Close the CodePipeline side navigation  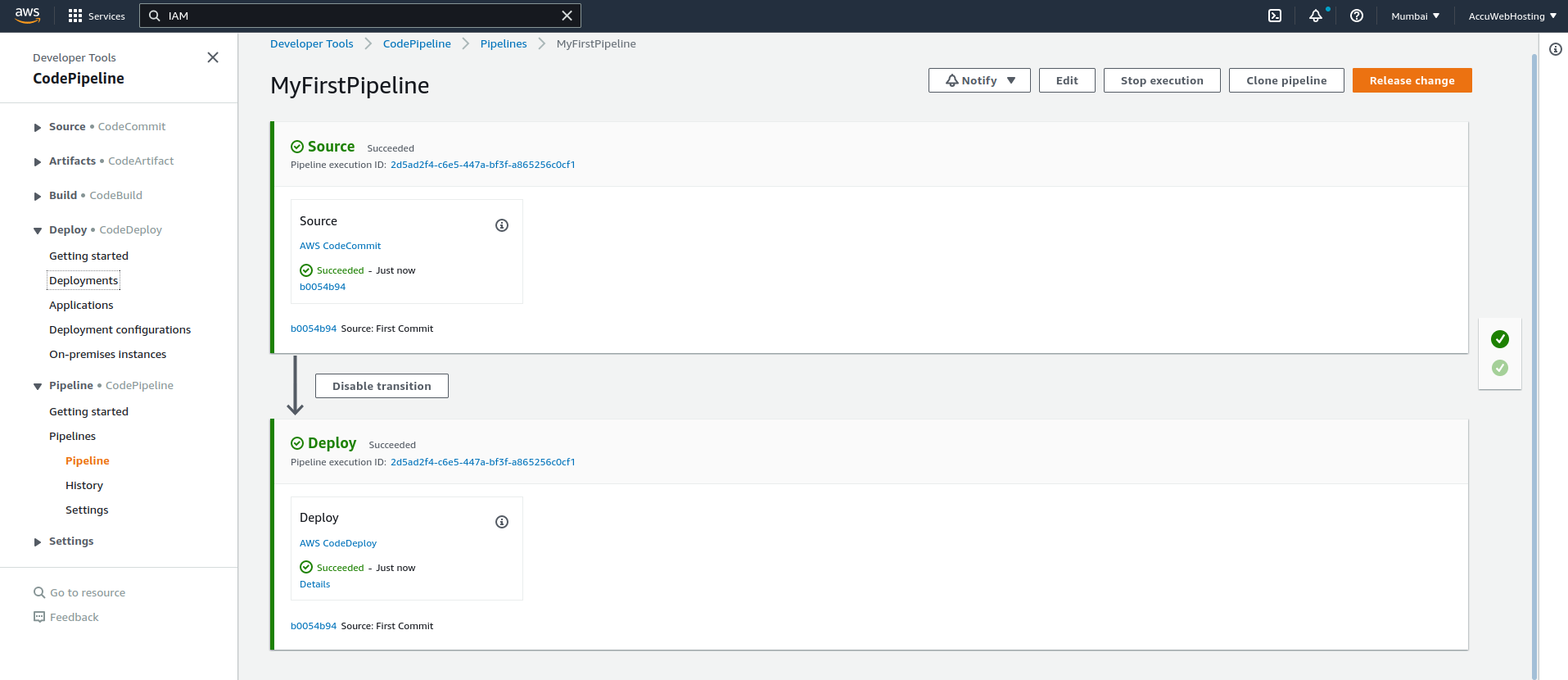(x=213, y=57)
